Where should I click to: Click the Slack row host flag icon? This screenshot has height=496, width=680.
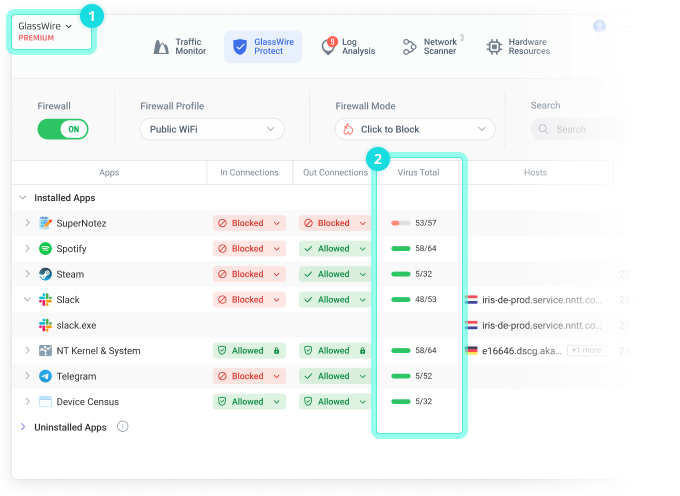coord(471,300)
